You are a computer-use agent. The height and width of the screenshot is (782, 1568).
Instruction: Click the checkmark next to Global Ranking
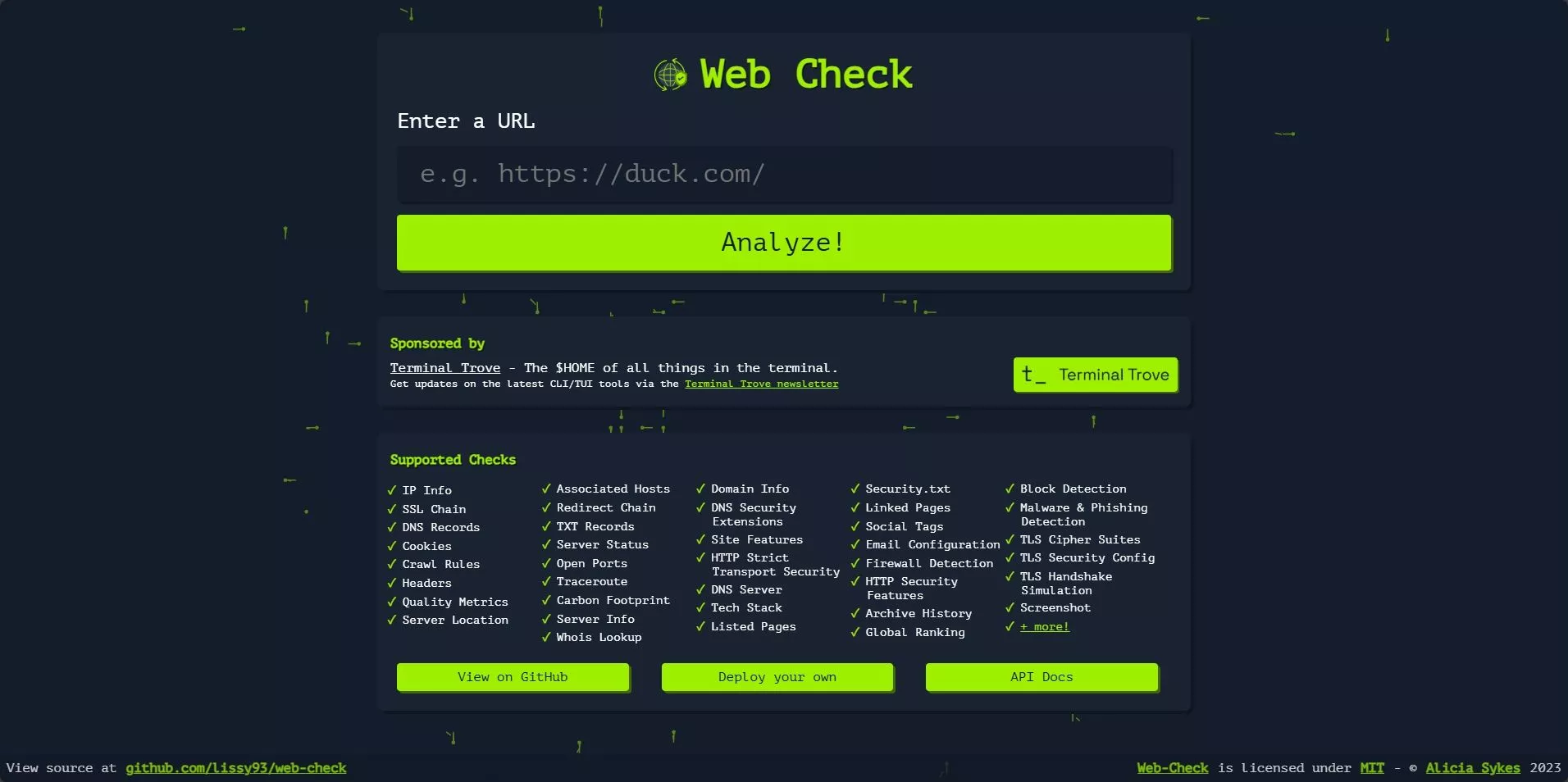[855, 633]
